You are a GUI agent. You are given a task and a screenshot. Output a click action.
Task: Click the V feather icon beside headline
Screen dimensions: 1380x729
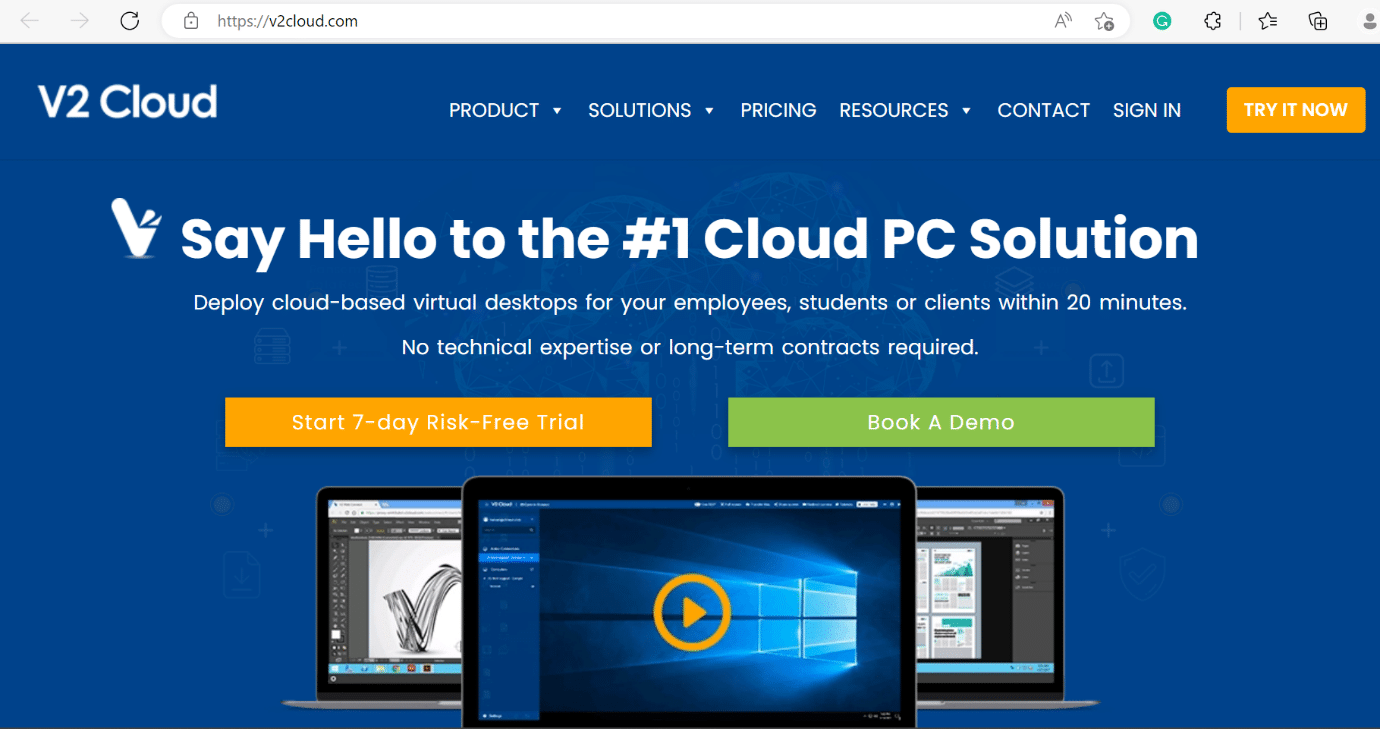tap(135, 228)
